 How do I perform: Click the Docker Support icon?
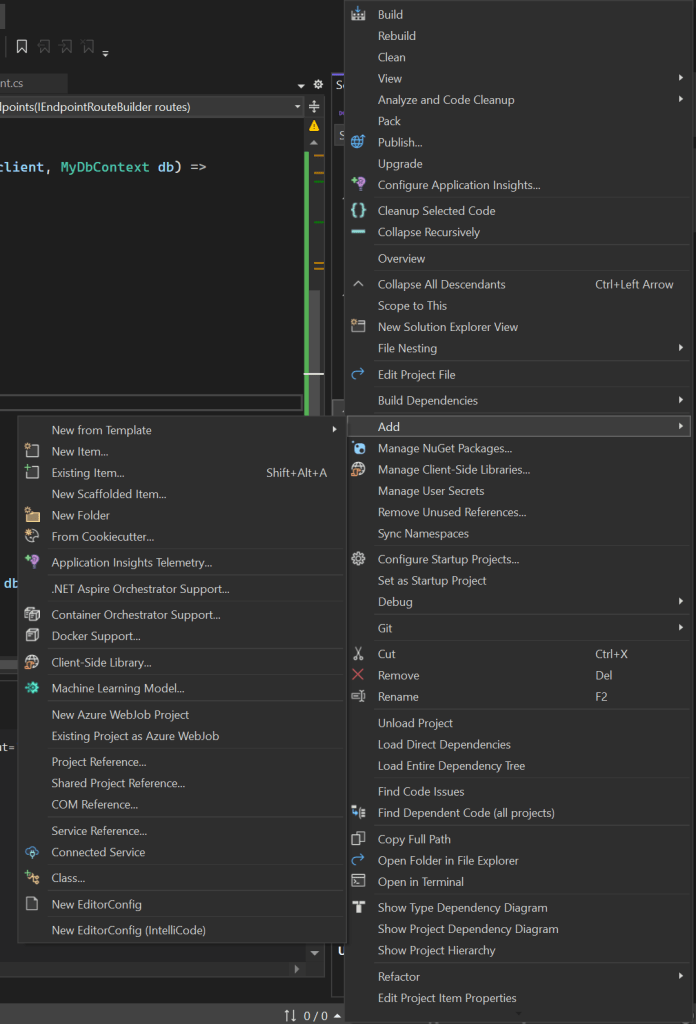pos(32,635)
